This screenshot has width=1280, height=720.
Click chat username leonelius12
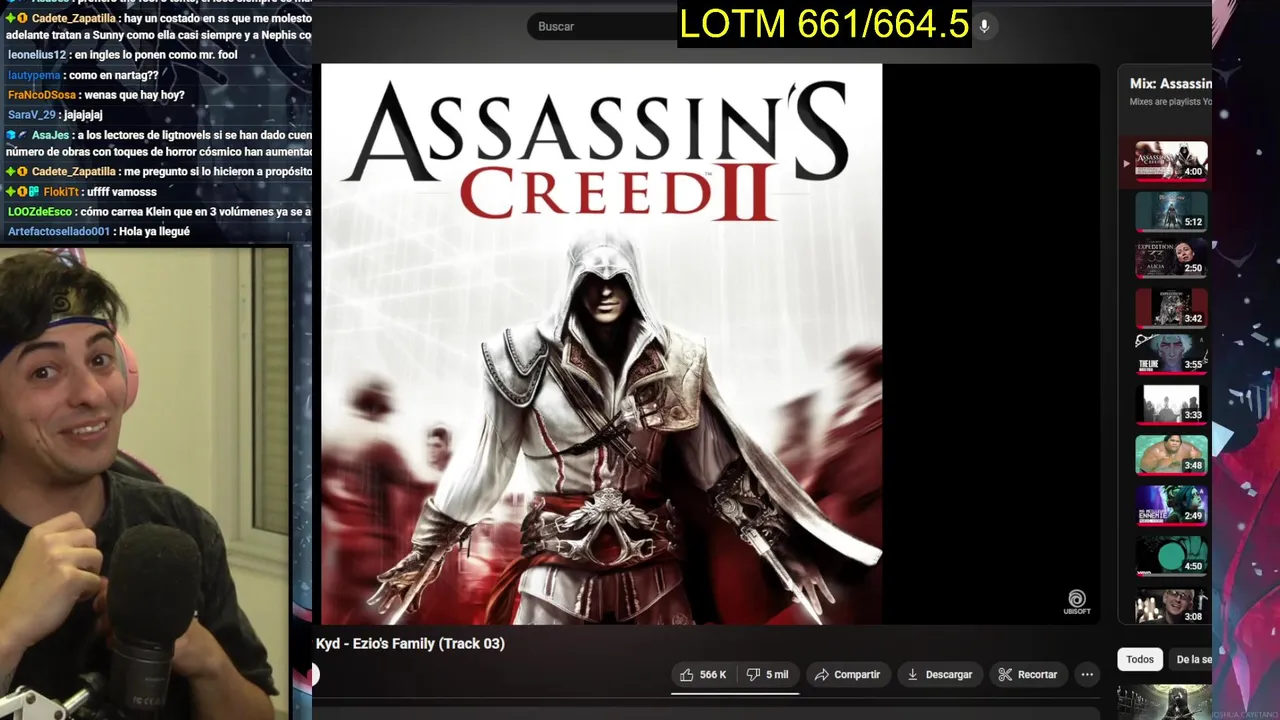click(x=37, y=55)
